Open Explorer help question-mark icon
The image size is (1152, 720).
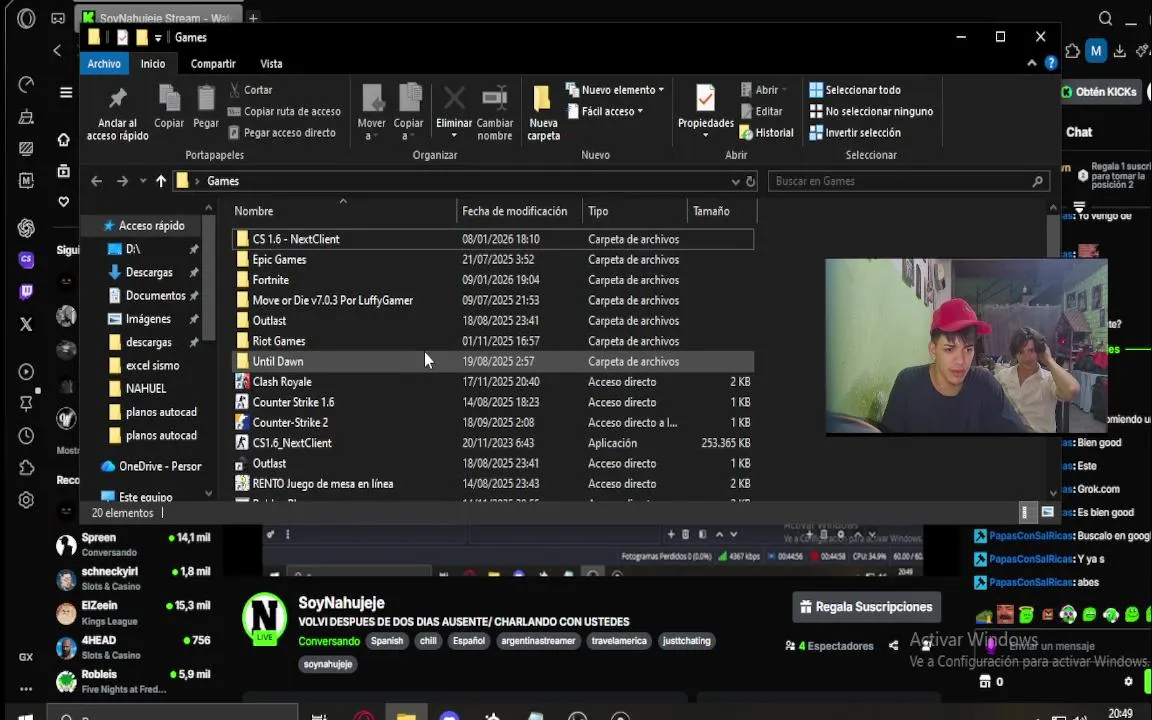click(1051, 63)
